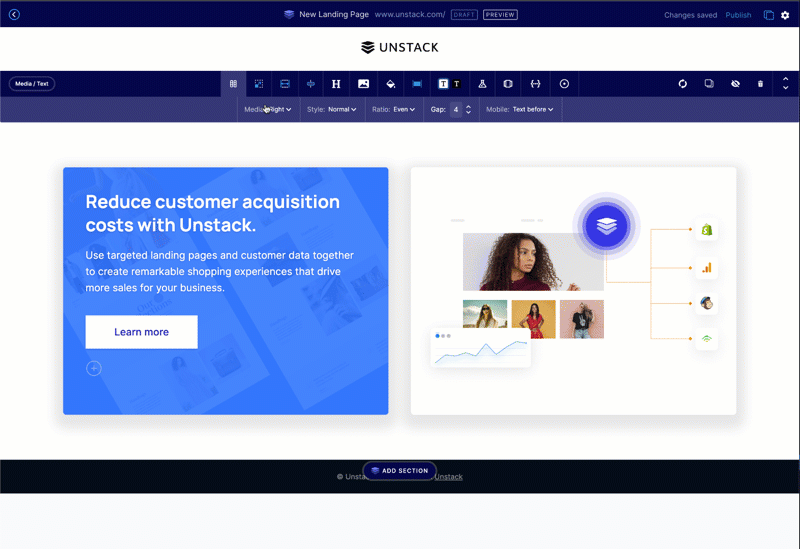The width and height of the screenshot is (800, 549).
Task: Click the 'Use targeted landing pages' paragraph
Action: pos(219,271)
